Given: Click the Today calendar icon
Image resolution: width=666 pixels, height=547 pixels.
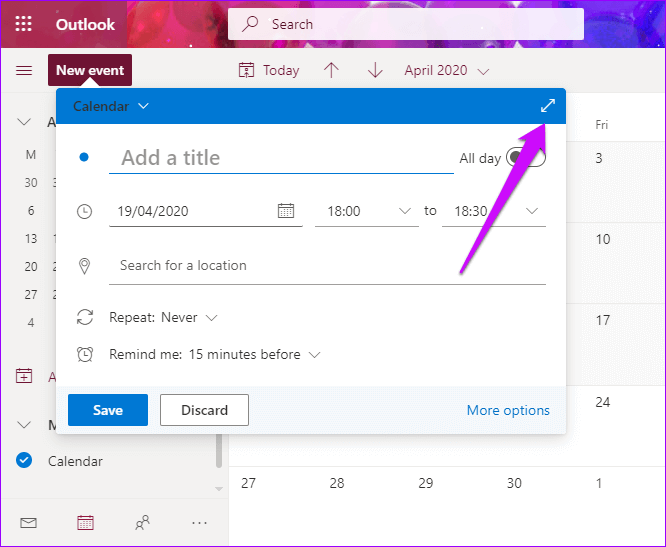Looking at the screenshot, I should pyautogui.click(x=246, y=70).
